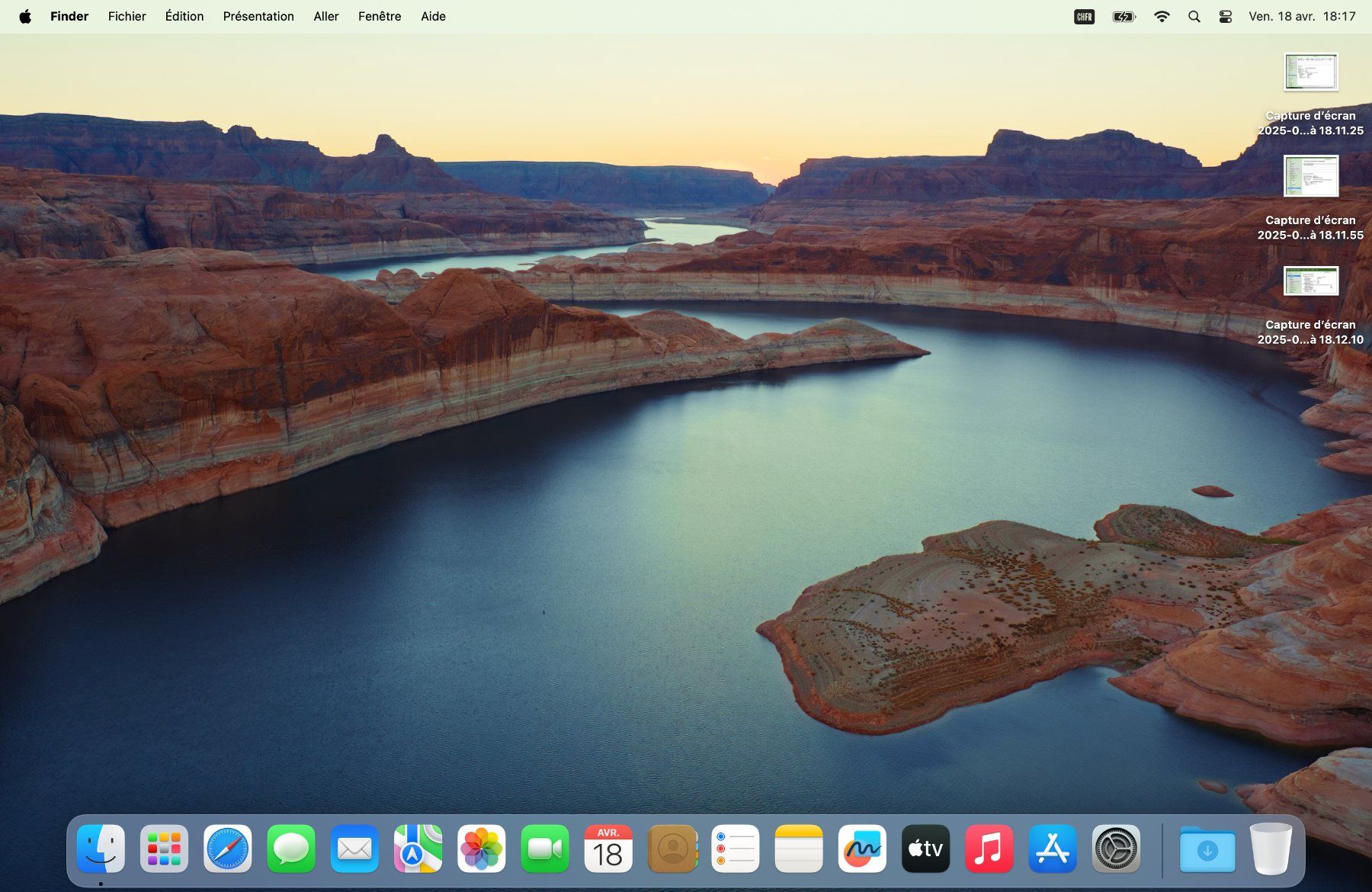Viewport: 1372px width, 892px height.
Task: Select screenshot thumbnail 18.11.55
Action: point(1311,175)
